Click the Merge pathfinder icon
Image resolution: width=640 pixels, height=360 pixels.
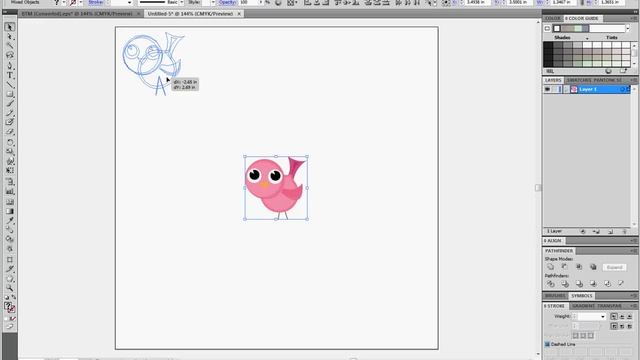coord(579,284)
